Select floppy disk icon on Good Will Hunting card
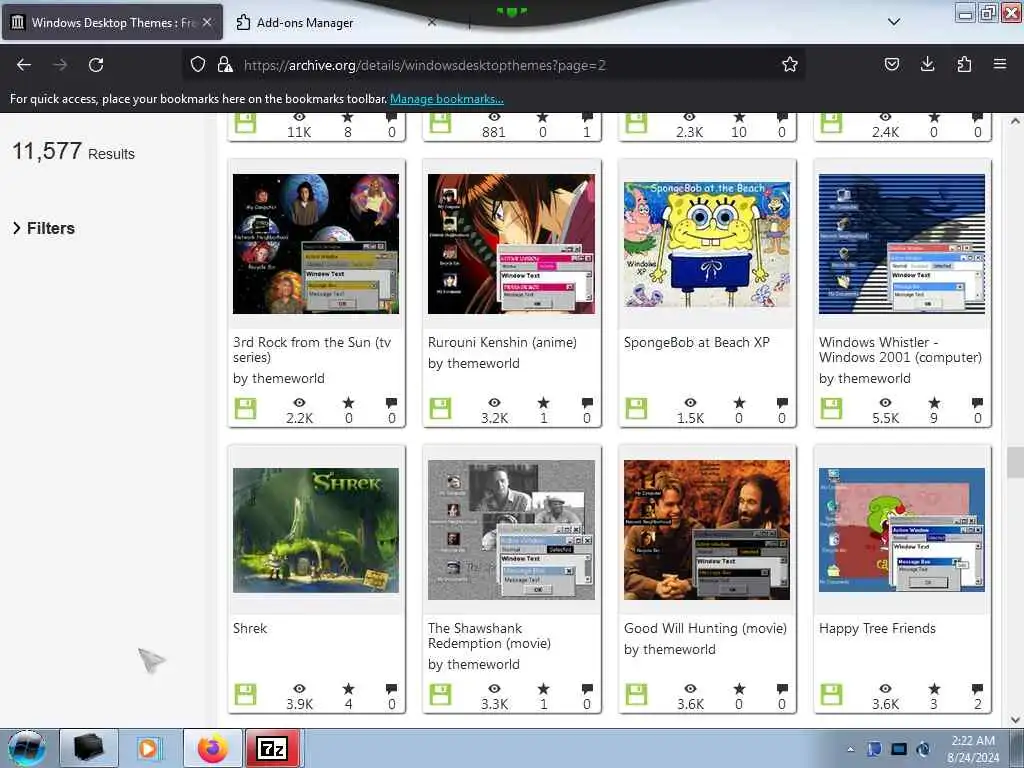 pos(636,694)
